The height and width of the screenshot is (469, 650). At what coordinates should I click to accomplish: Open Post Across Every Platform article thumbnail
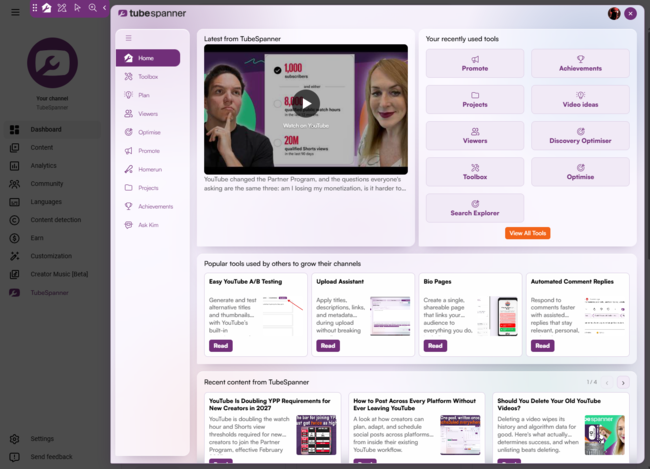460,435
